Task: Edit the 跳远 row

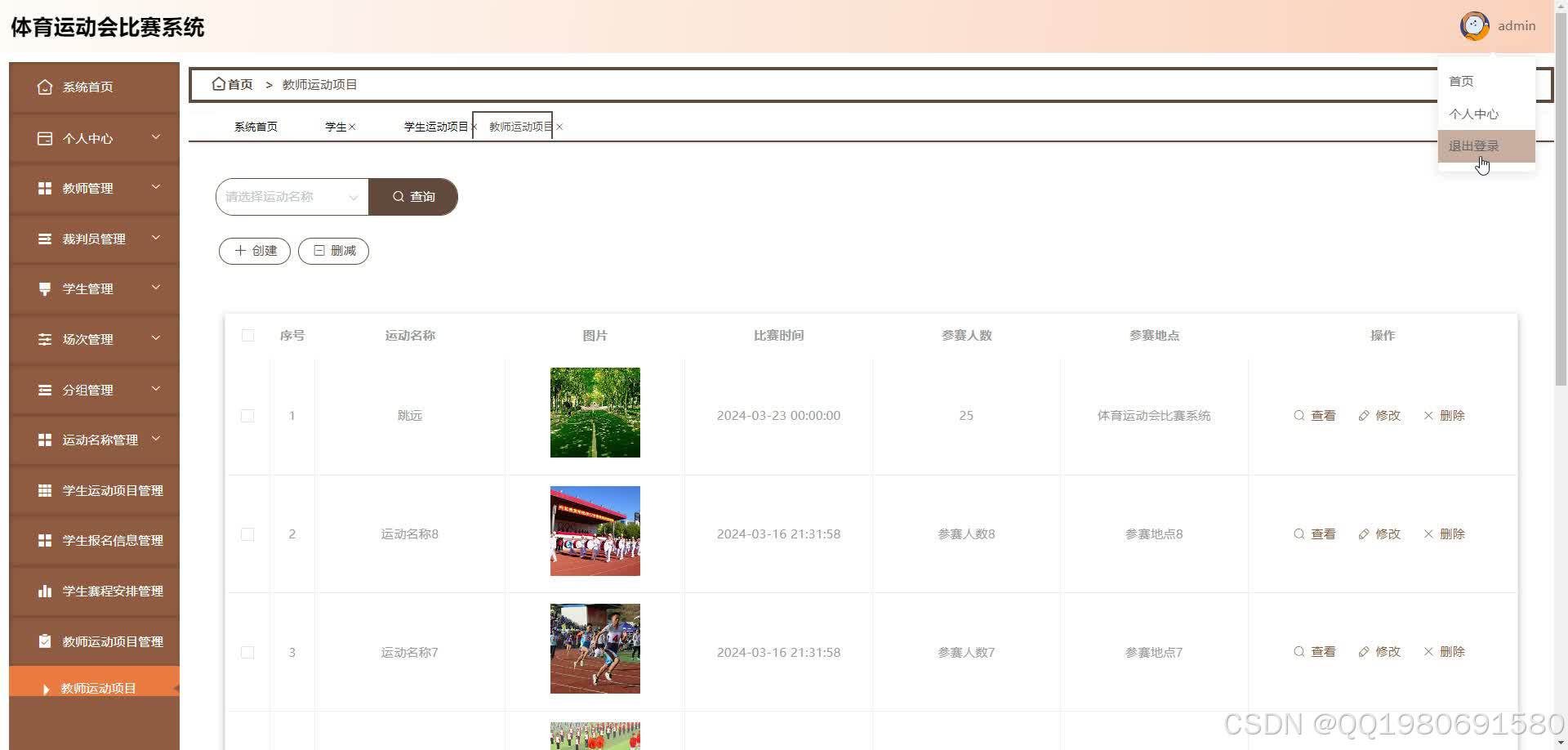Action: 1379,415
